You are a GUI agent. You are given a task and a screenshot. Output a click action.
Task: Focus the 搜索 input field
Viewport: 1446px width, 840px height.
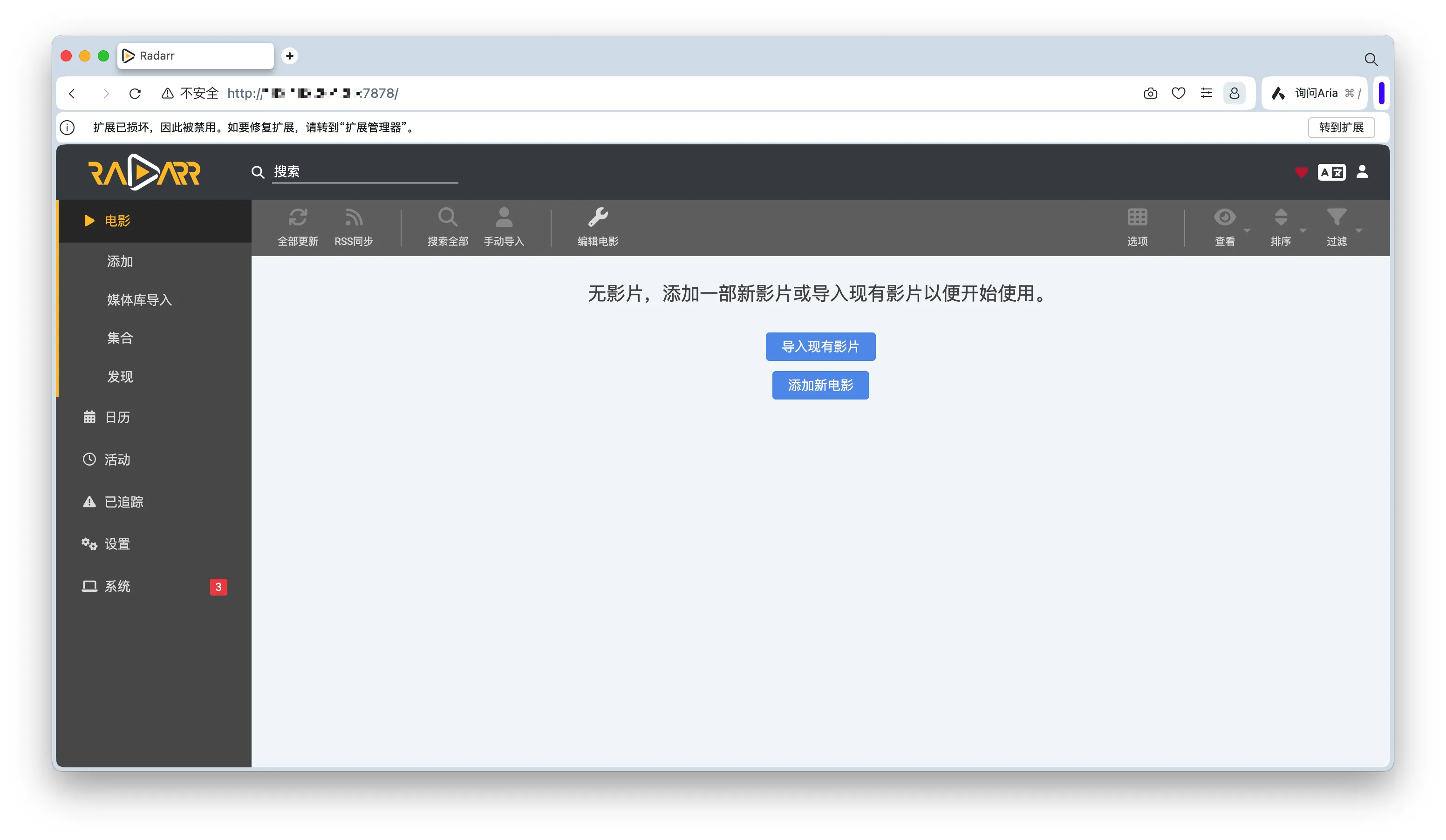pyautogui.click(x=365, y=172)
